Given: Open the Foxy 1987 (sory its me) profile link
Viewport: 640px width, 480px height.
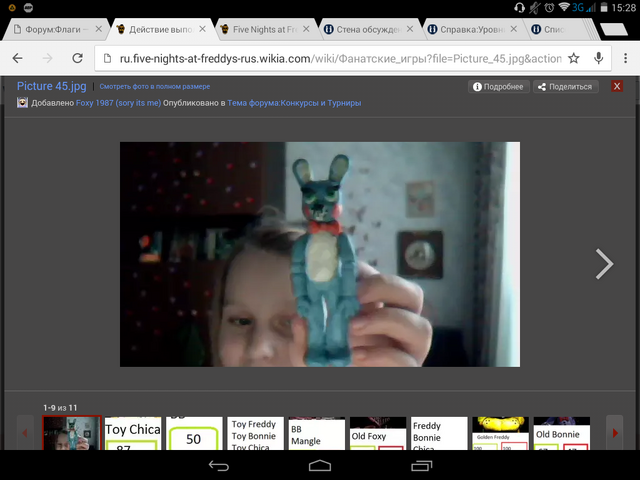Looking at the screenshot, I should click(x=118, y=103).
